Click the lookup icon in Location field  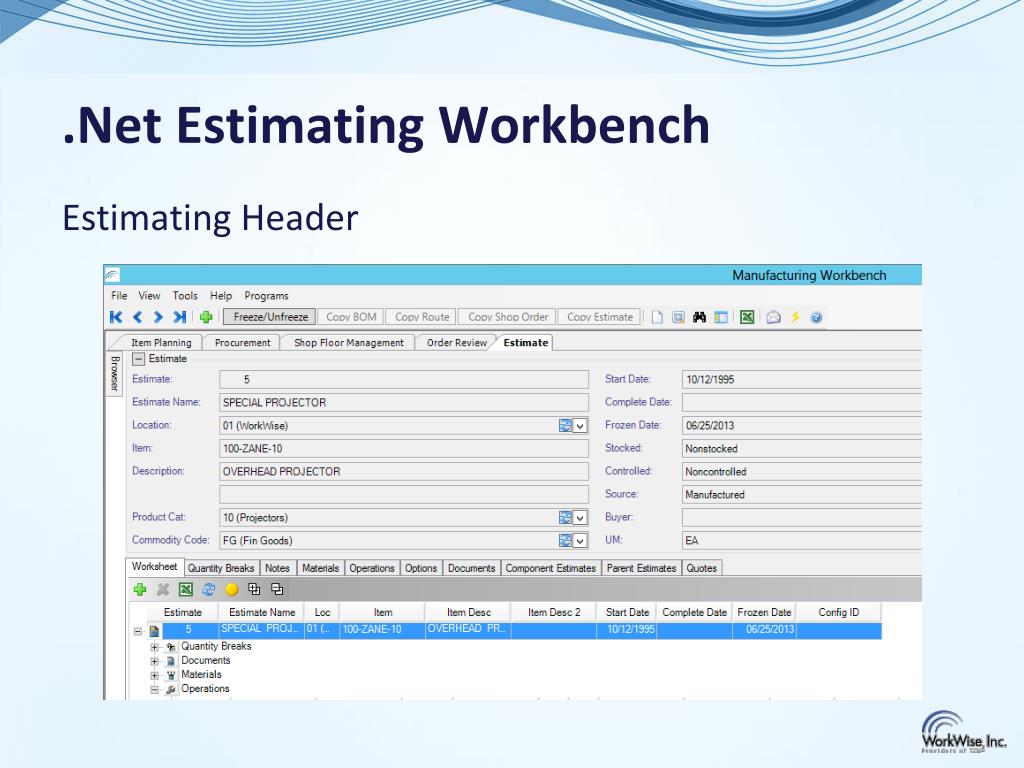(x=565, y=426)
